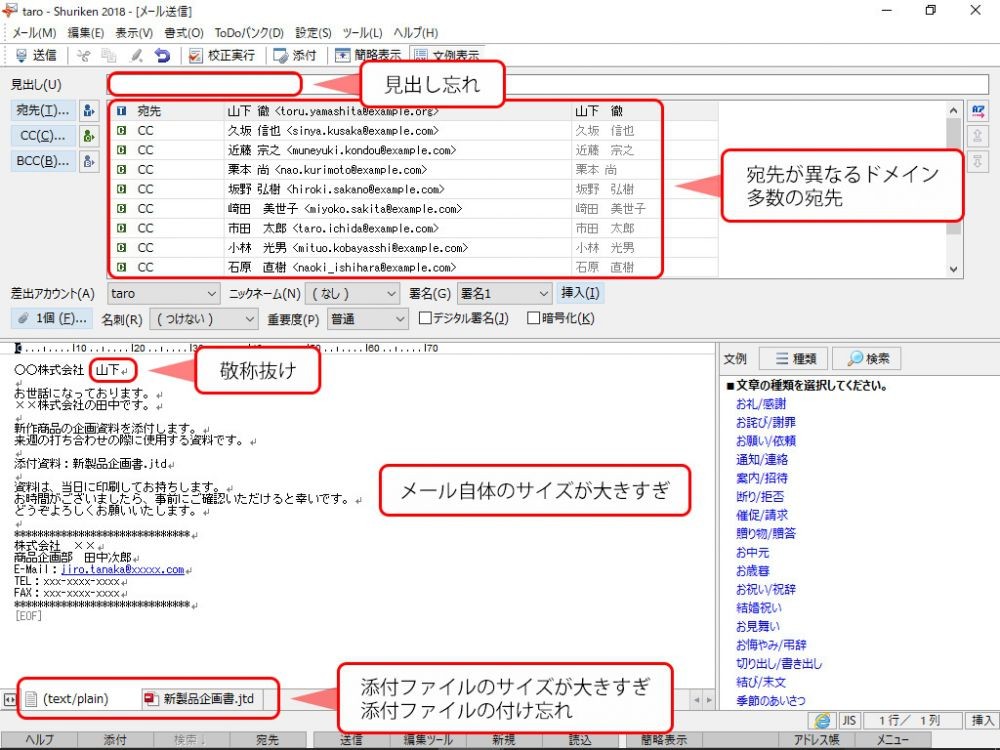This screenshot has height=750, width=1000.
Task: Click the blue undo arrow icon
Action: pyautogui.click(x=163, y=55)
